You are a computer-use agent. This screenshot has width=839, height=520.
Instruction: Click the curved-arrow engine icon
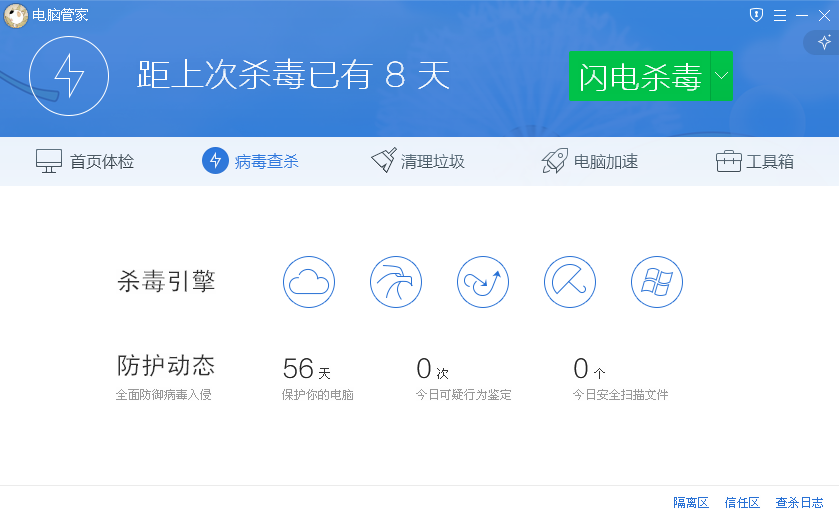483,281
